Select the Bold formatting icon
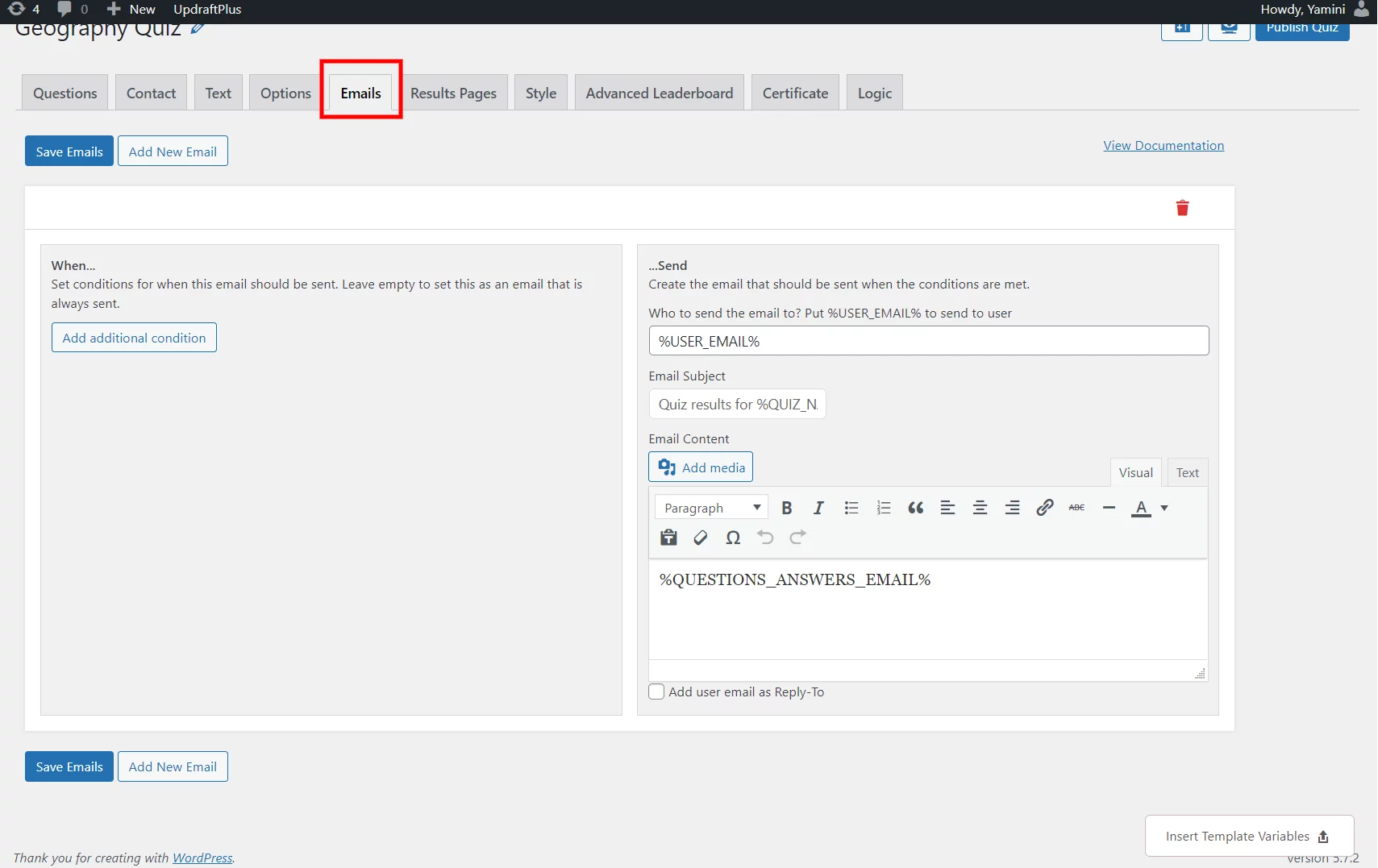Viewport: 1378px width, 868px height. coord(787,508)
